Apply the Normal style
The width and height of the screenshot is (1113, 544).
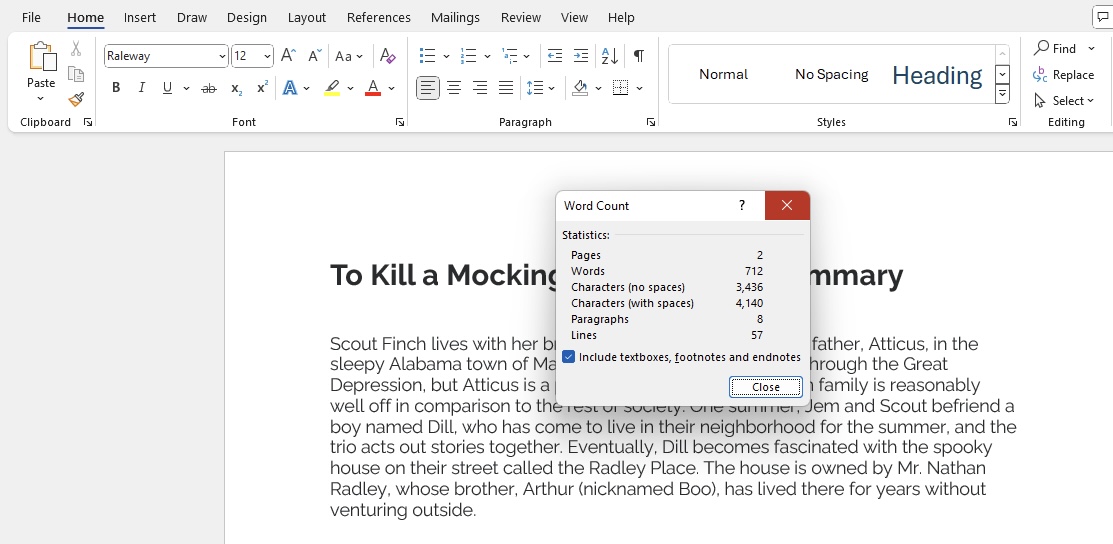coord(723,74)
